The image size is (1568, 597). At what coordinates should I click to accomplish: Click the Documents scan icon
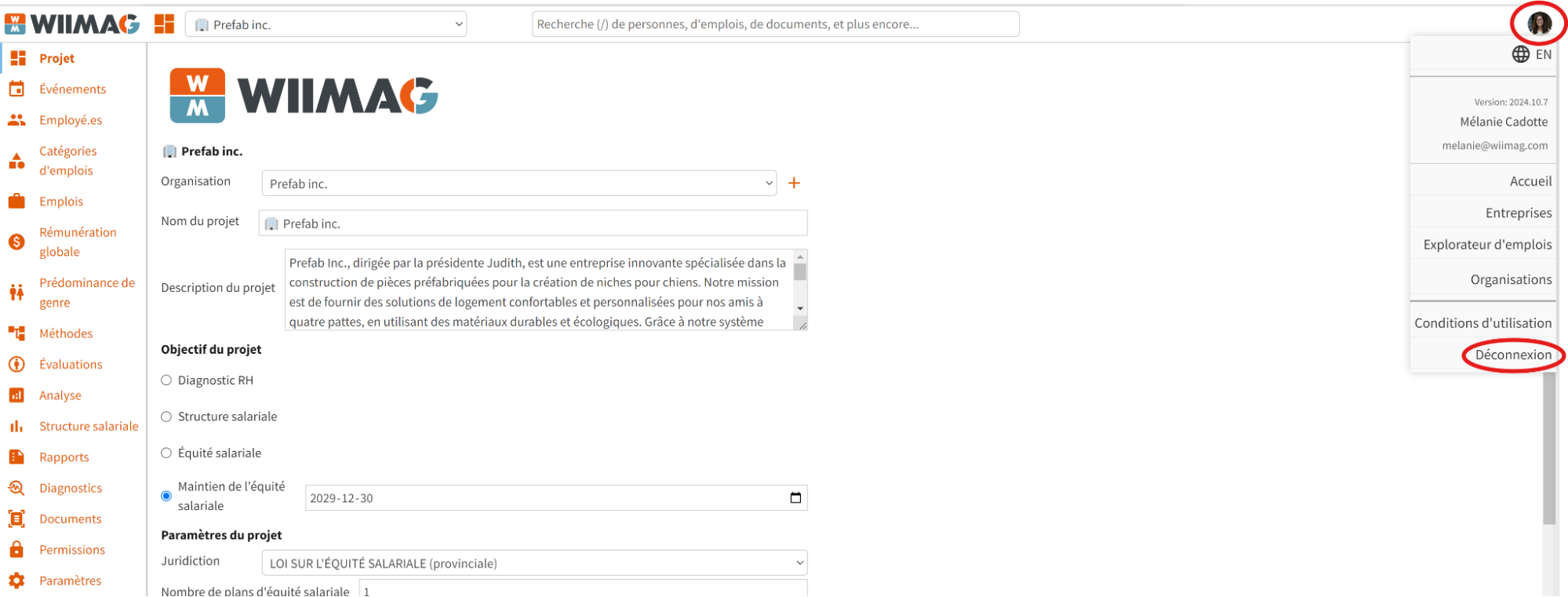pyautogui.click(x=16, y=519)
